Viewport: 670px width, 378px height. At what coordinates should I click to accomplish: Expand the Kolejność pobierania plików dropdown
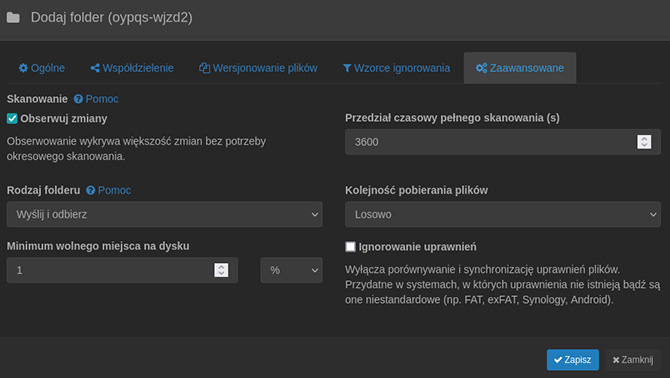coord(503,214)
